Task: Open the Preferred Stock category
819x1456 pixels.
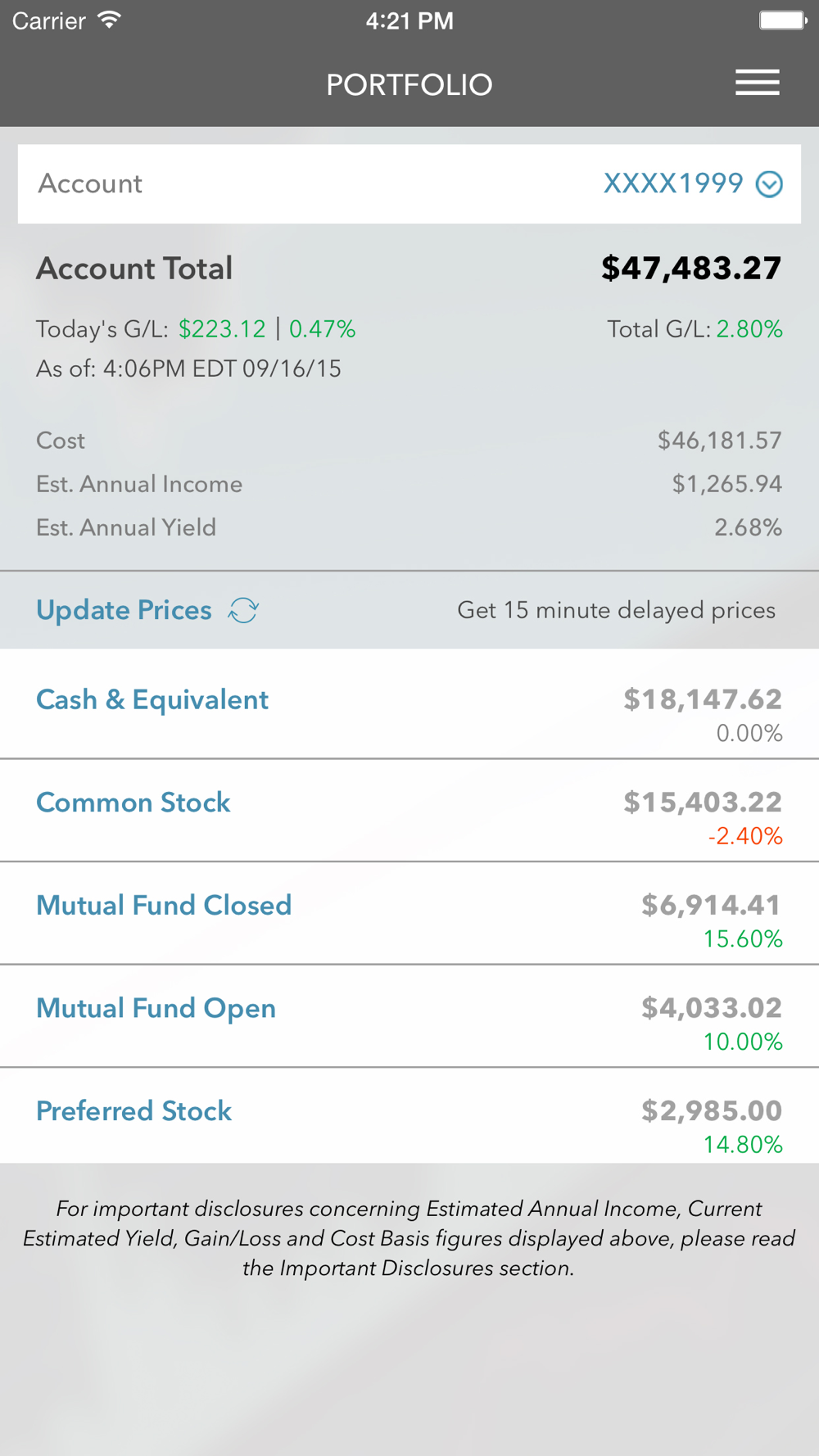Action: pyautogui.click(x=134, y=1111)
